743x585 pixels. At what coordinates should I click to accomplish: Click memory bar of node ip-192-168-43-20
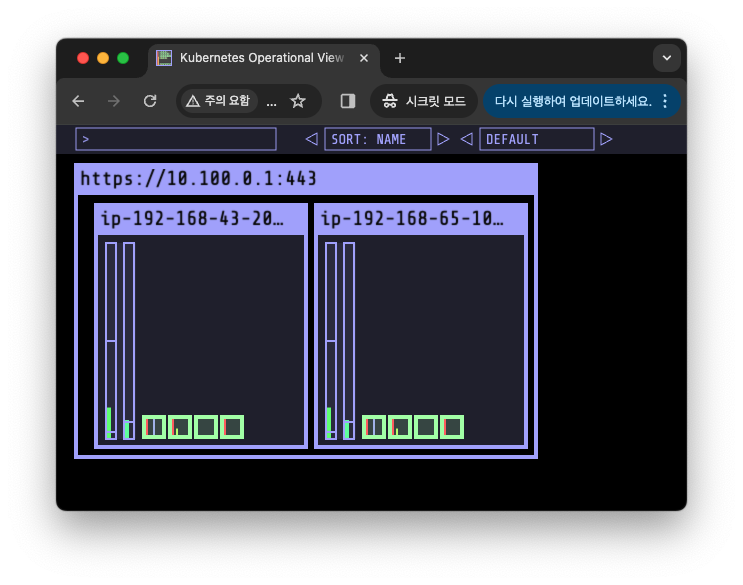[129, 341]
